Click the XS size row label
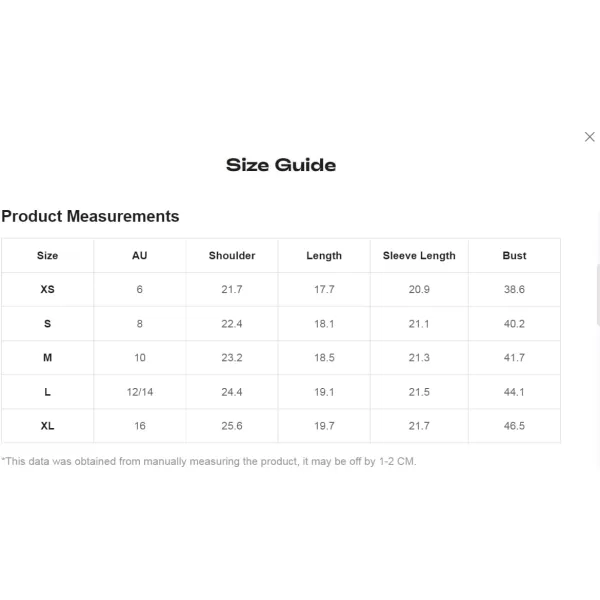600x600 pixels. click(x=47, y=289)
